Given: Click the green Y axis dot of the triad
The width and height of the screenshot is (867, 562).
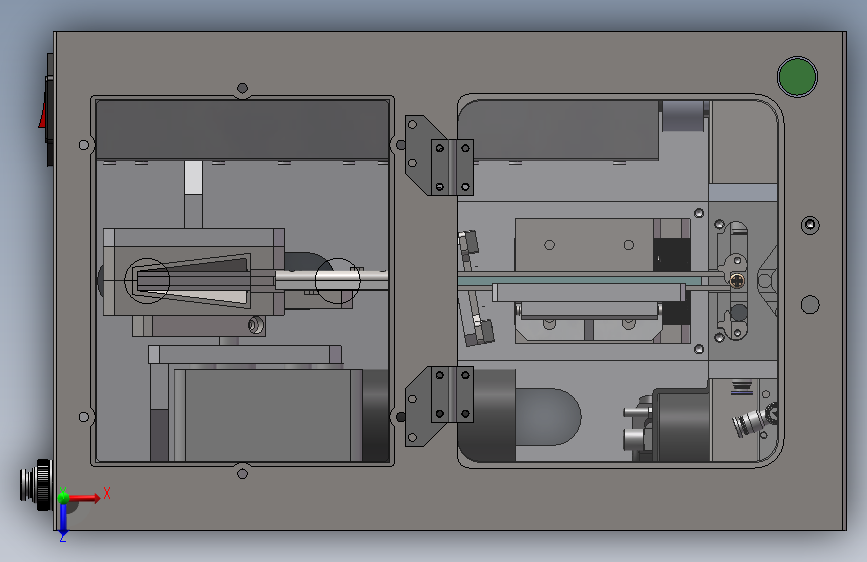Looking at the screenshot, I should coord(64,496).
